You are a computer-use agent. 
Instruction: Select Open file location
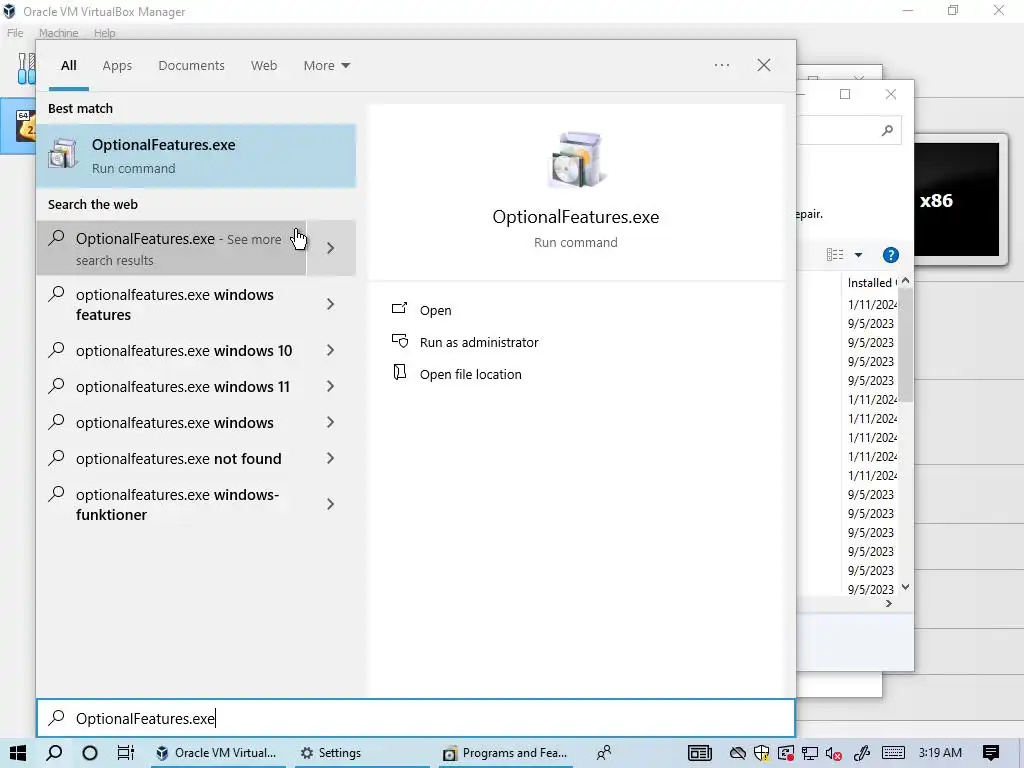[x=470, y=374]
